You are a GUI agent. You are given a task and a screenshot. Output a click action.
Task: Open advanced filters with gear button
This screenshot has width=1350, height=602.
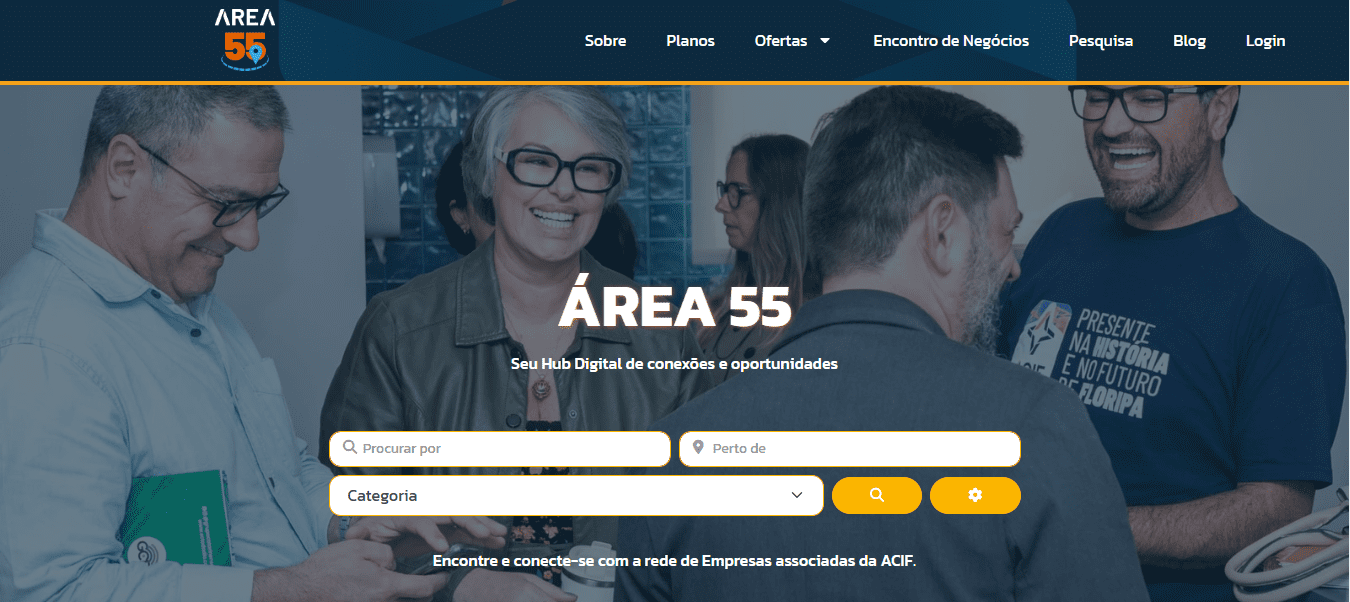pos(975,495)
